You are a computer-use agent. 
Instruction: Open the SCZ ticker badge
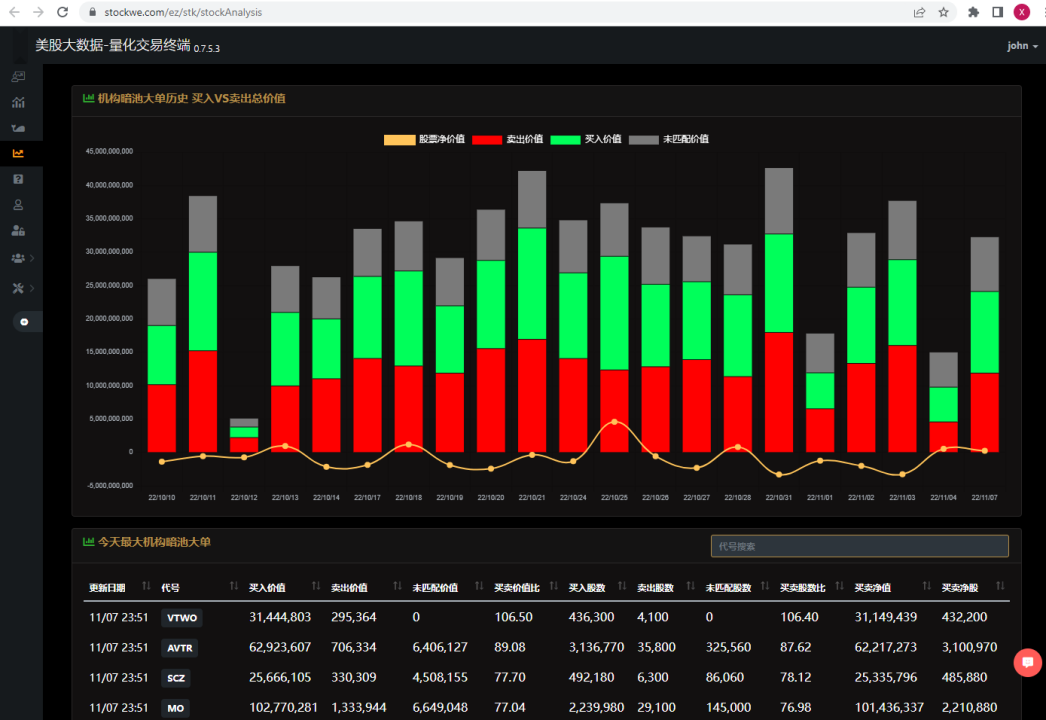pyautogui.click(x=175, y=678)
